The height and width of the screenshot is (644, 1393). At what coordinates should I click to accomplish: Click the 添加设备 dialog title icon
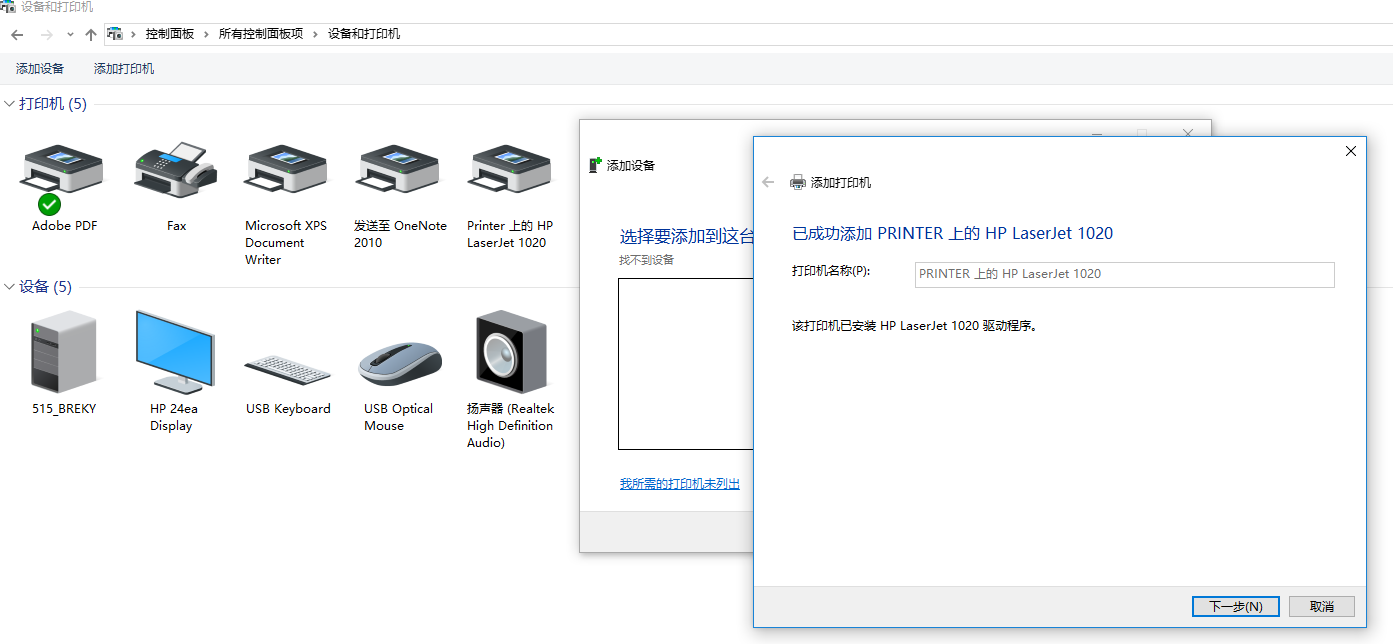point(596,165)
